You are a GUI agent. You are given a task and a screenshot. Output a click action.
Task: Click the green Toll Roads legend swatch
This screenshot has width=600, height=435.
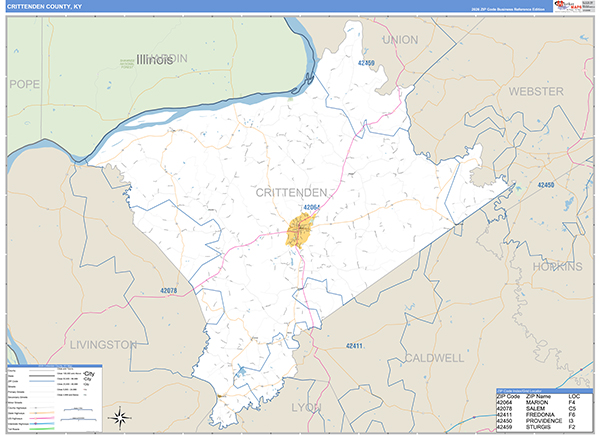click(42, 428)
